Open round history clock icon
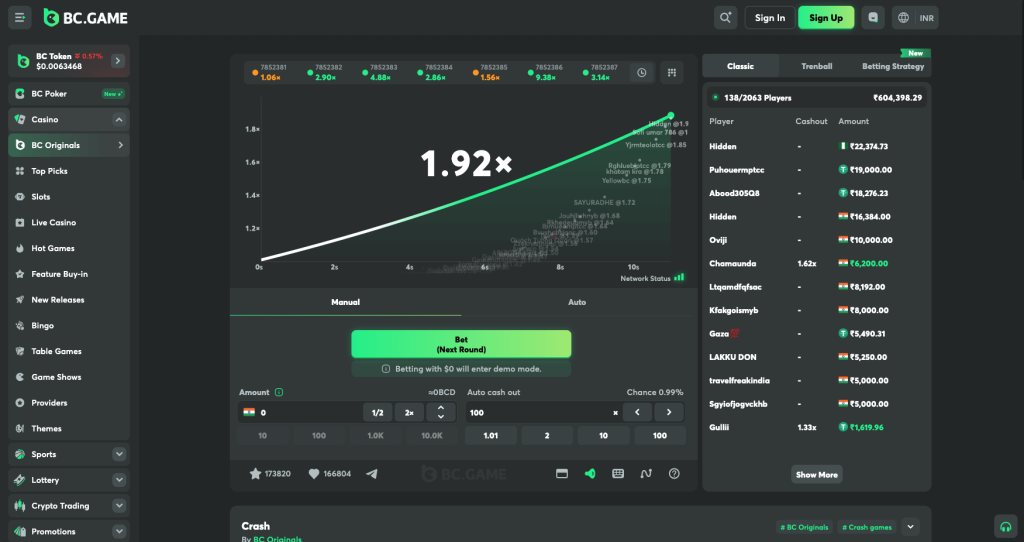1024x542 pixels. [x=642, y=72]
